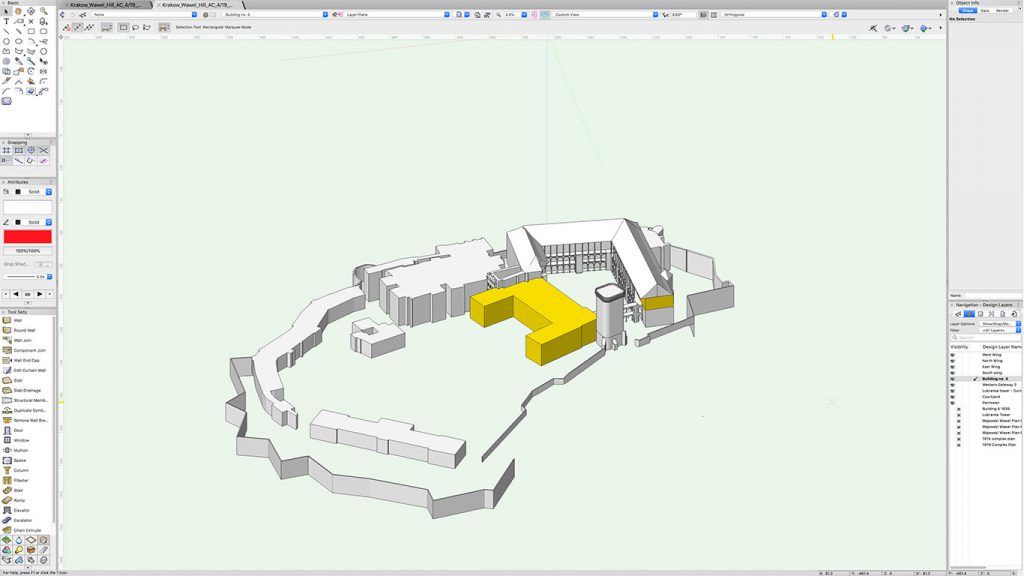Viewport: 1024px width, 576px height.
Task: Select the Edit Curtain Wall tool
Action: 29,370
